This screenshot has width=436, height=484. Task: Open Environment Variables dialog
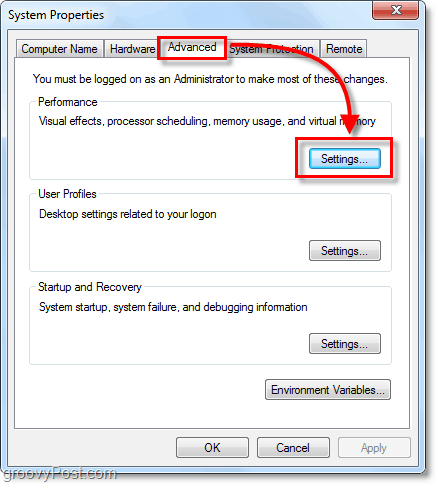[x=328, y=390]
